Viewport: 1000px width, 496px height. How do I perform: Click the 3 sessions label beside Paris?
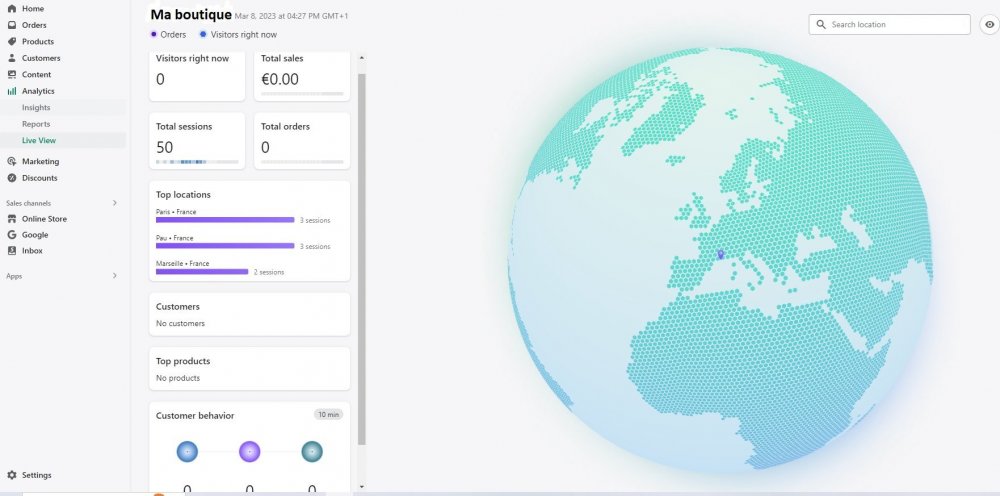pos(315,221)
